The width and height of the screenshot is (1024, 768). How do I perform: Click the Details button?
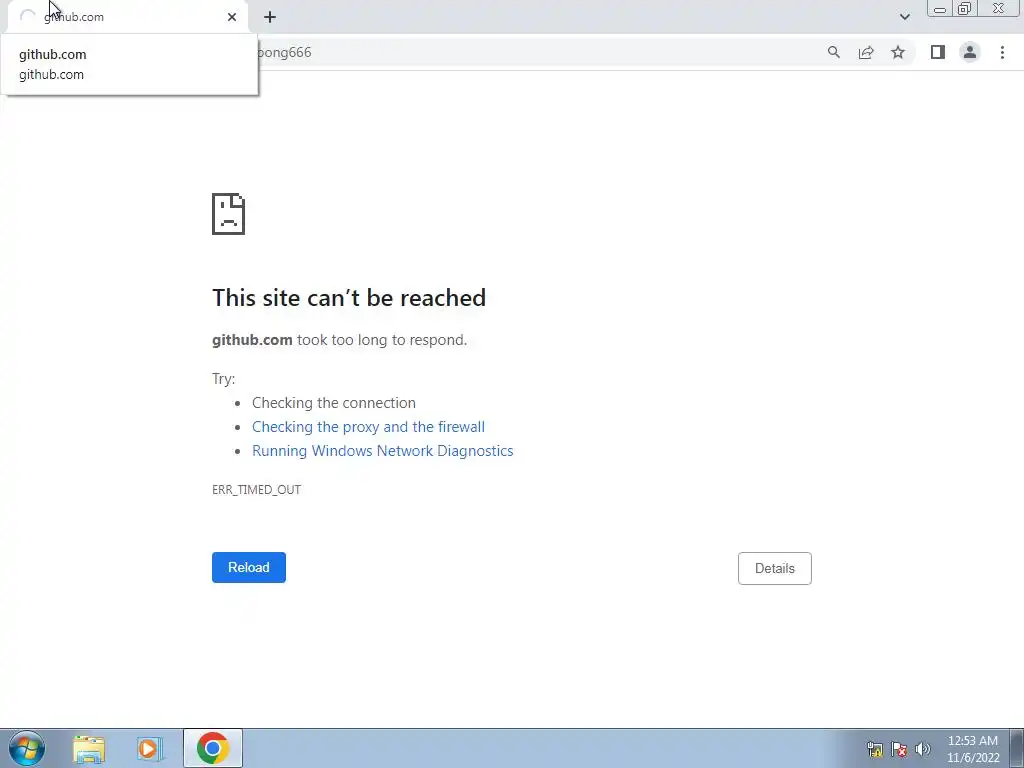tap(775, 568)
